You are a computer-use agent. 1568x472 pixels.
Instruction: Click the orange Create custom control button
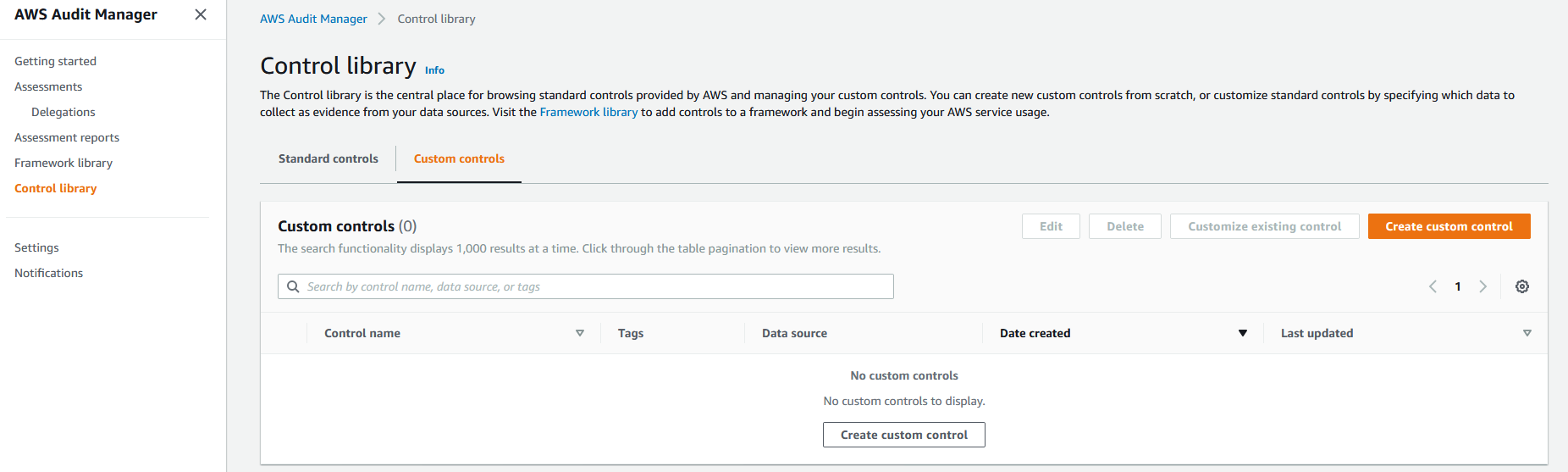[x=1449, y=226]
